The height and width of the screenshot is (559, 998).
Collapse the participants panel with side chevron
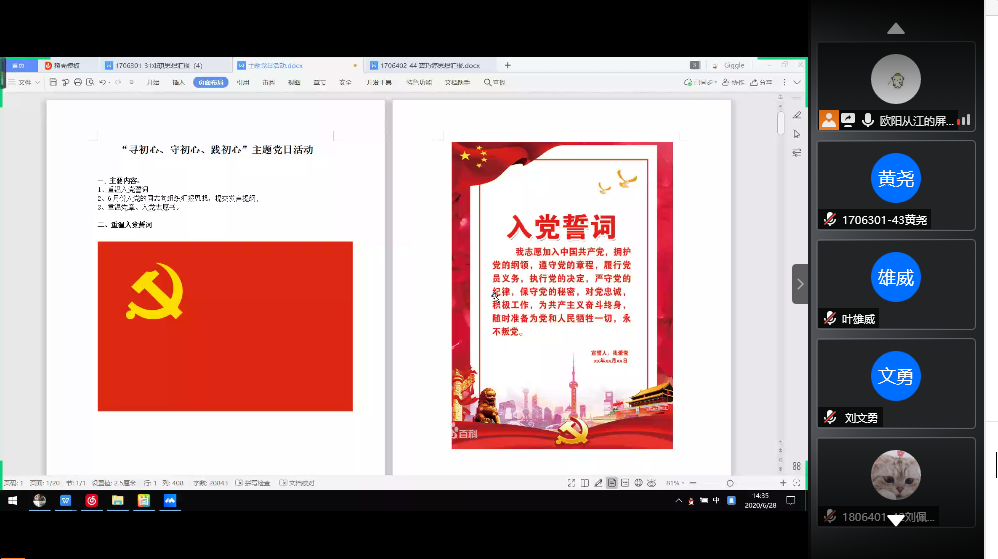800,284
